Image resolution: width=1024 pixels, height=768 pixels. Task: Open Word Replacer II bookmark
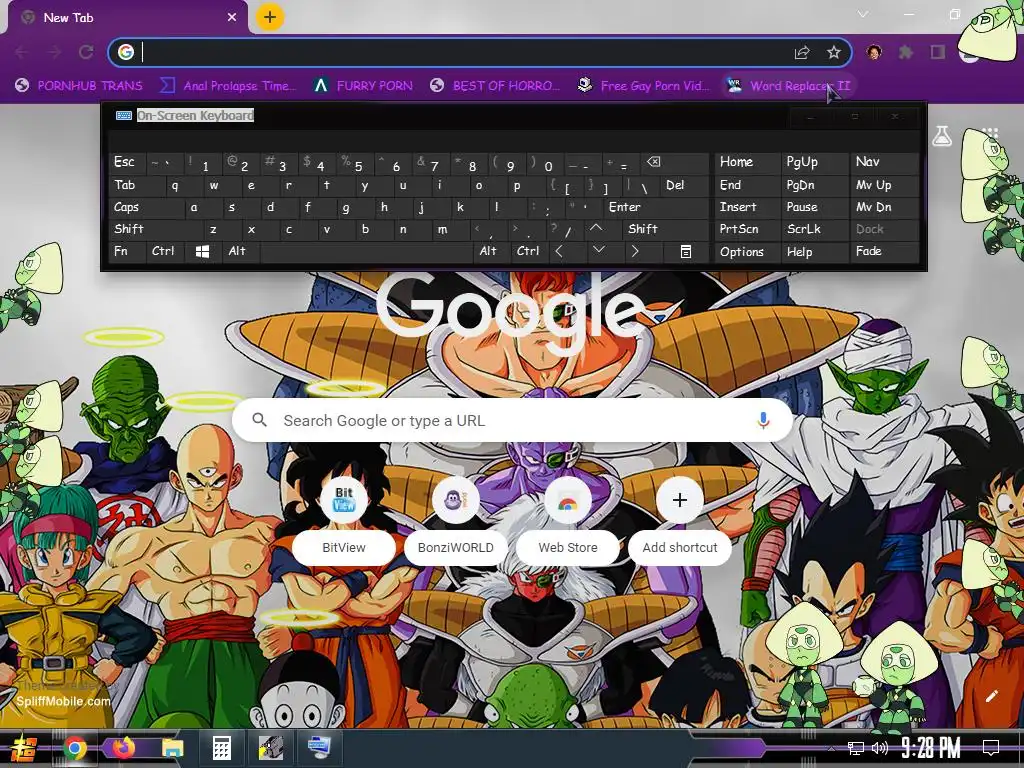(x=789, y=86)
